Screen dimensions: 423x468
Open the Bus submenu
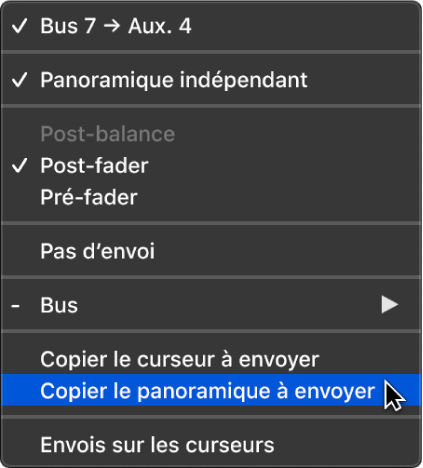tap(211, 305)
